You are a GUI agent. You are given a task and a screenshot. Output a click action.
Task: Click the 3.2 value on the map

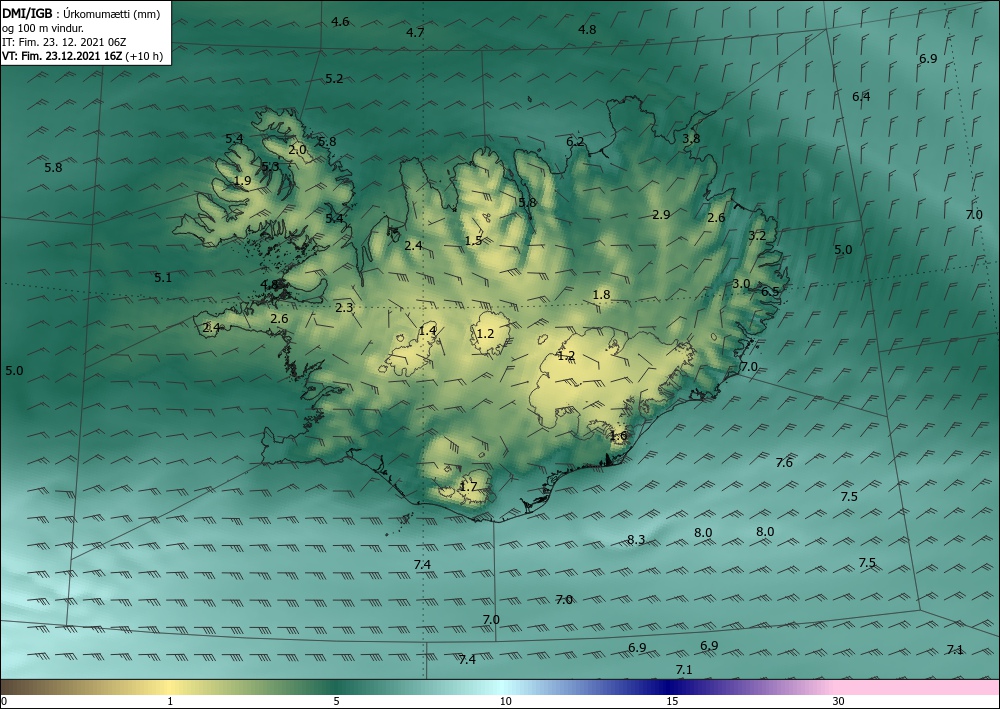(x=757, y=236)
